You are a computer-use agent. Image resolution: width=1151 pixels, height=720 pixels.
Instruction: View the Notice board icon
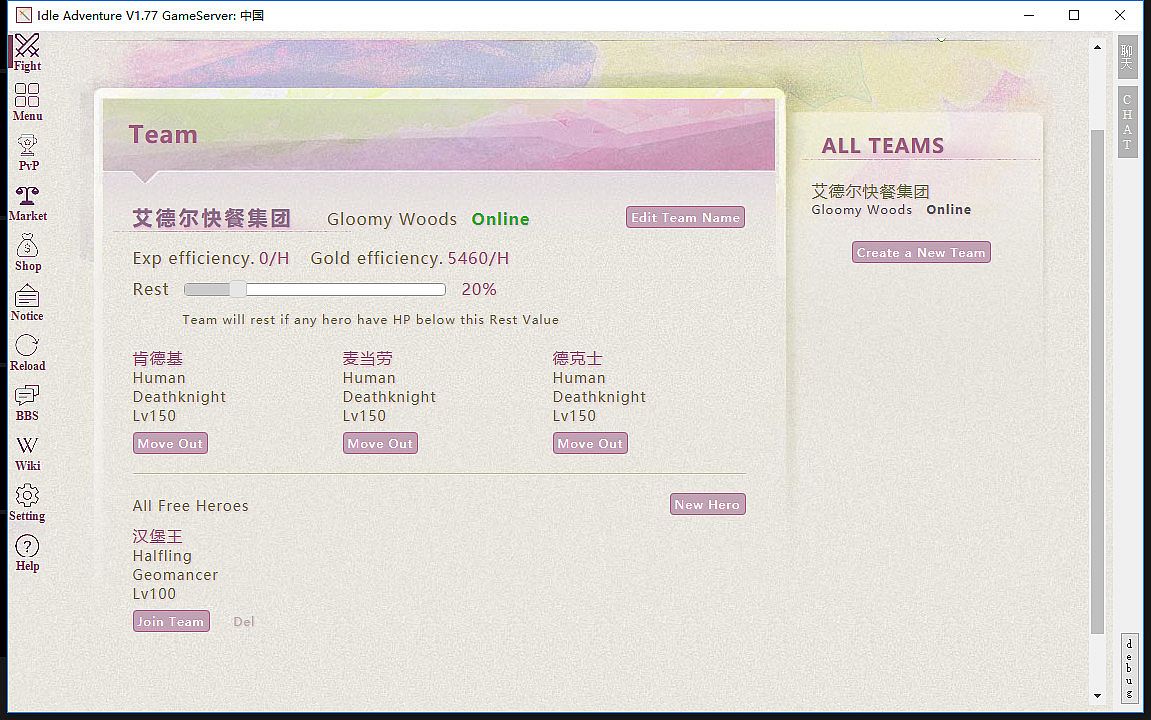pos(27,303)
